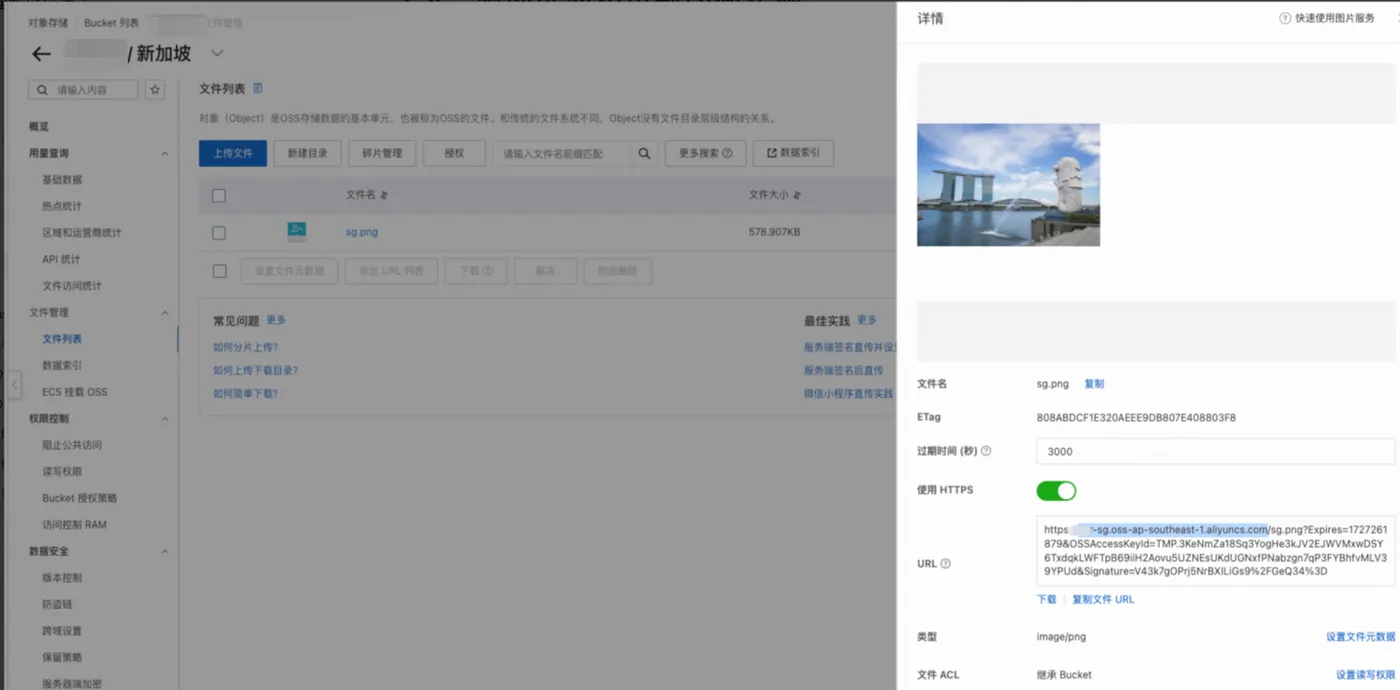Click 更多 next to 常见问题
Screen dimensions: 1400x690
[276, 320]
